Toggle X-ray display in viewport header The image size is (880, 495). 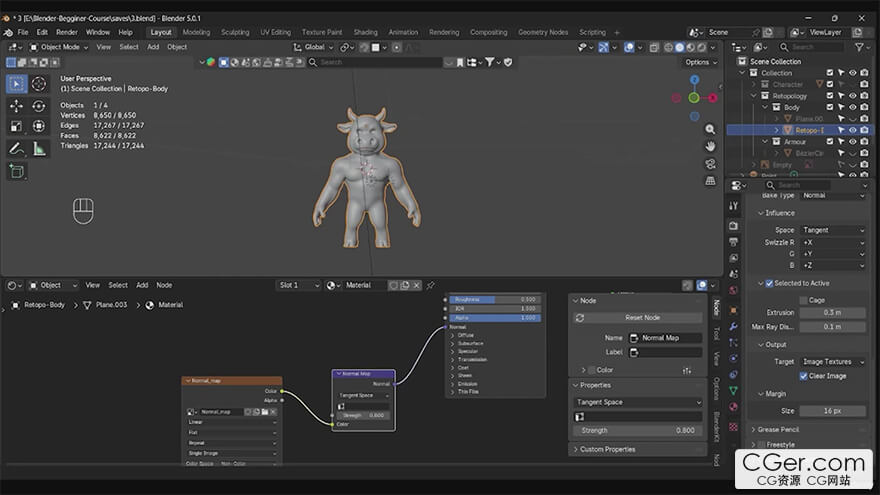coord(654,47)
